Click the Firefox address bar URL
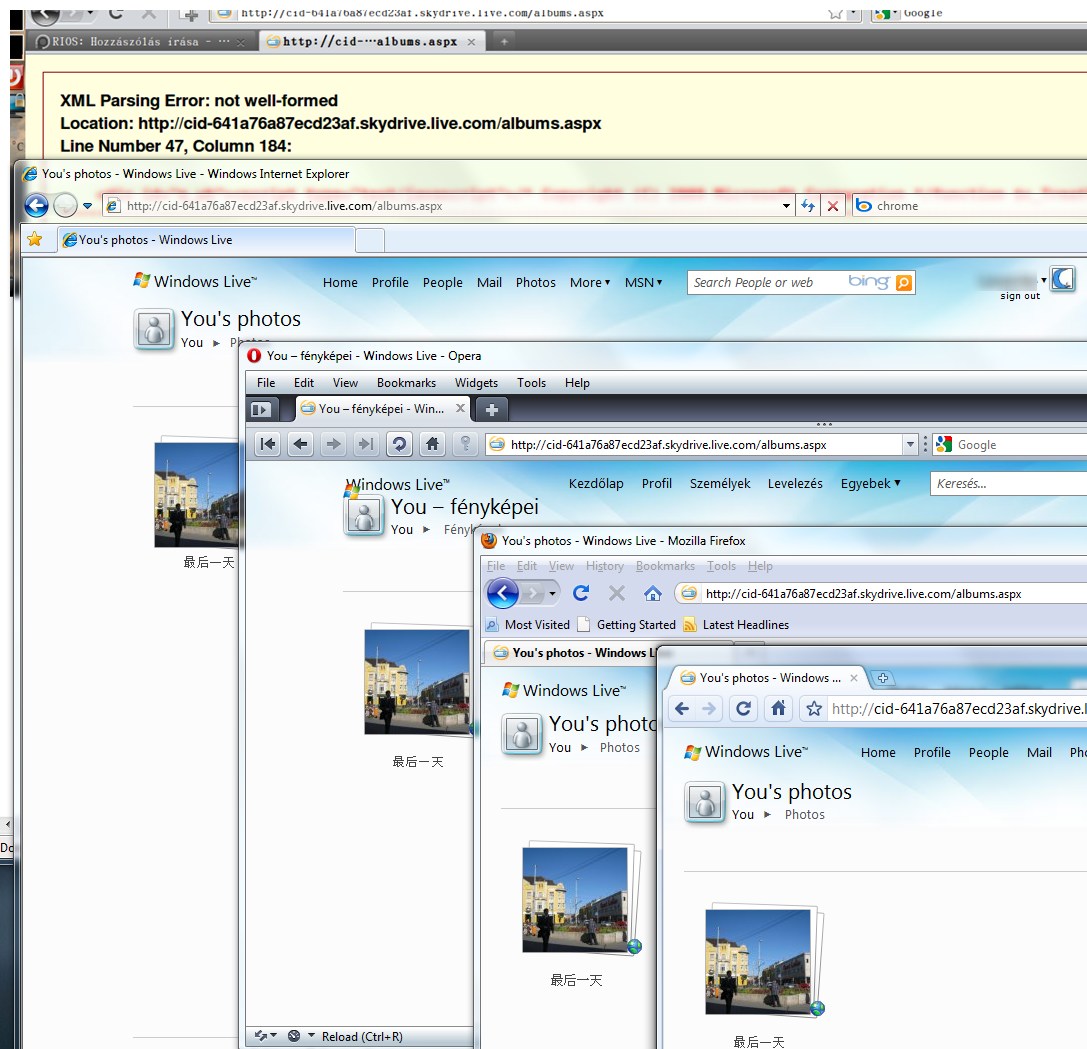This screenshot has height=1049, width=1087. pyautogui.click(x=863, y=593)
